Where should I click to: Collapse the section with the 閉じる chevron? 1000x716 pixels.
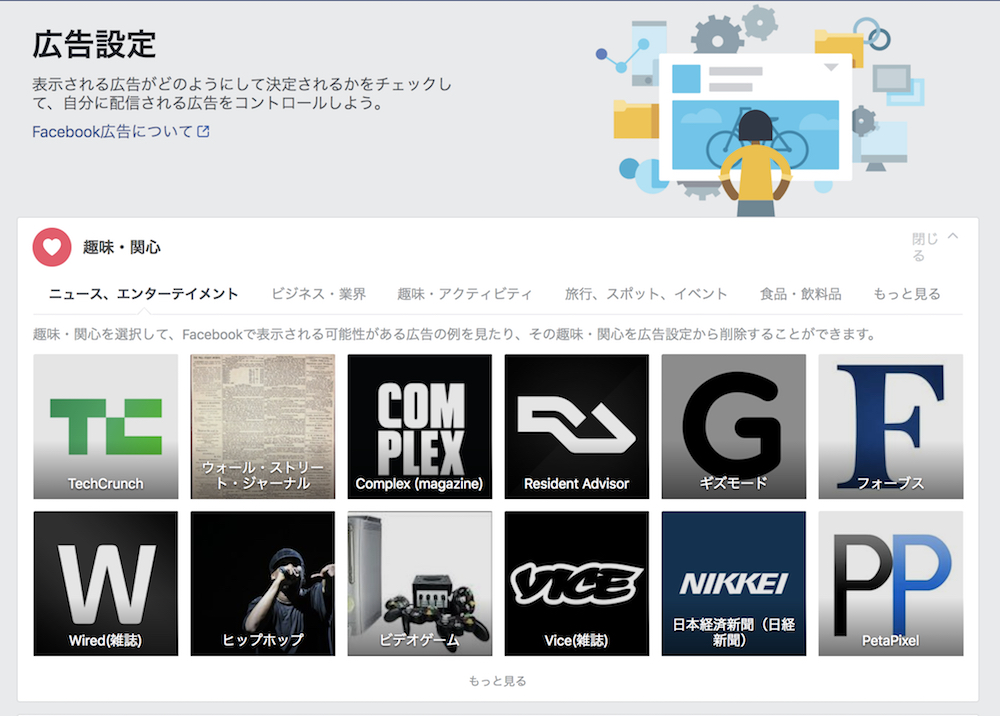[x=953, y=236]
